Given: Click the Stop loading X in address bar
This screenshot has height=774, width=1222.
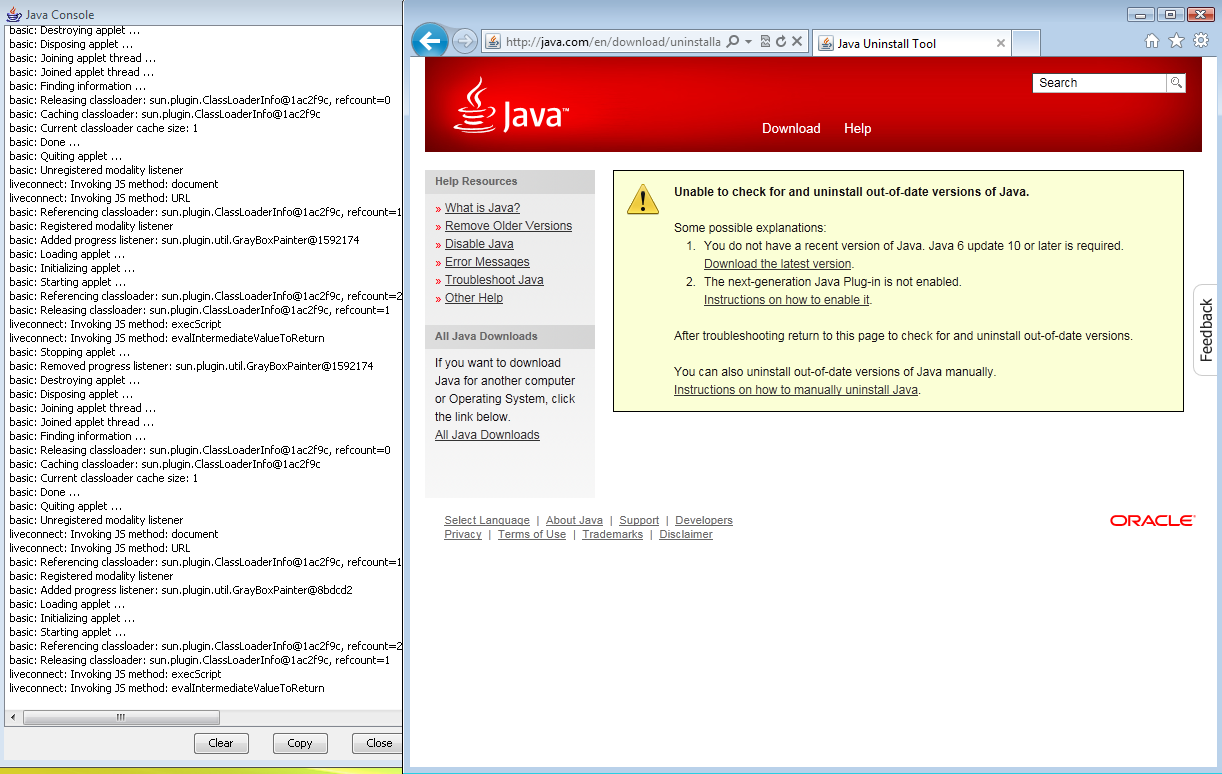Looking at the screenshot, I should point(797,42).
